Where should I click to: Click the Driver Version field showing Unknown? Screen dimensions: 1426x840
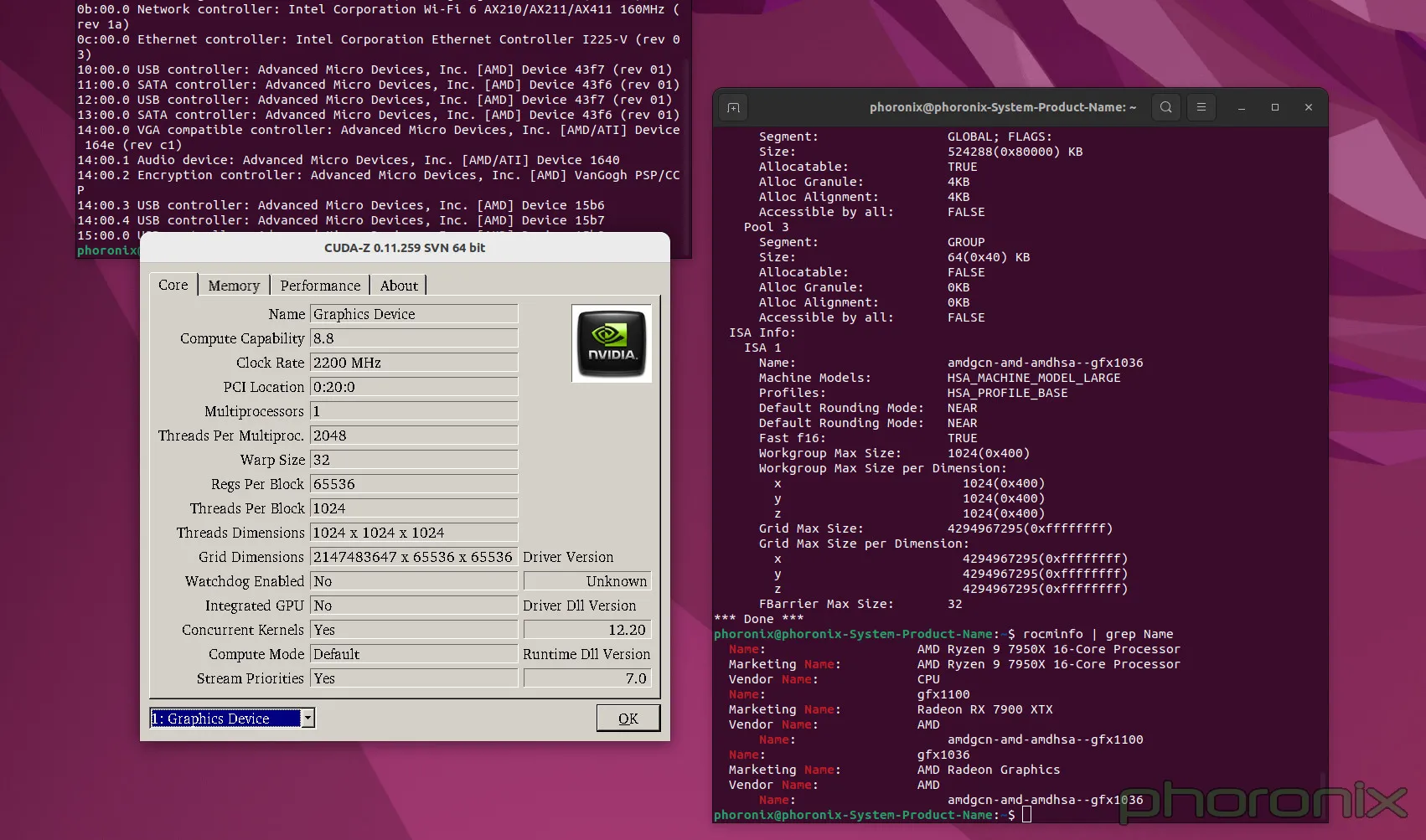586,581
